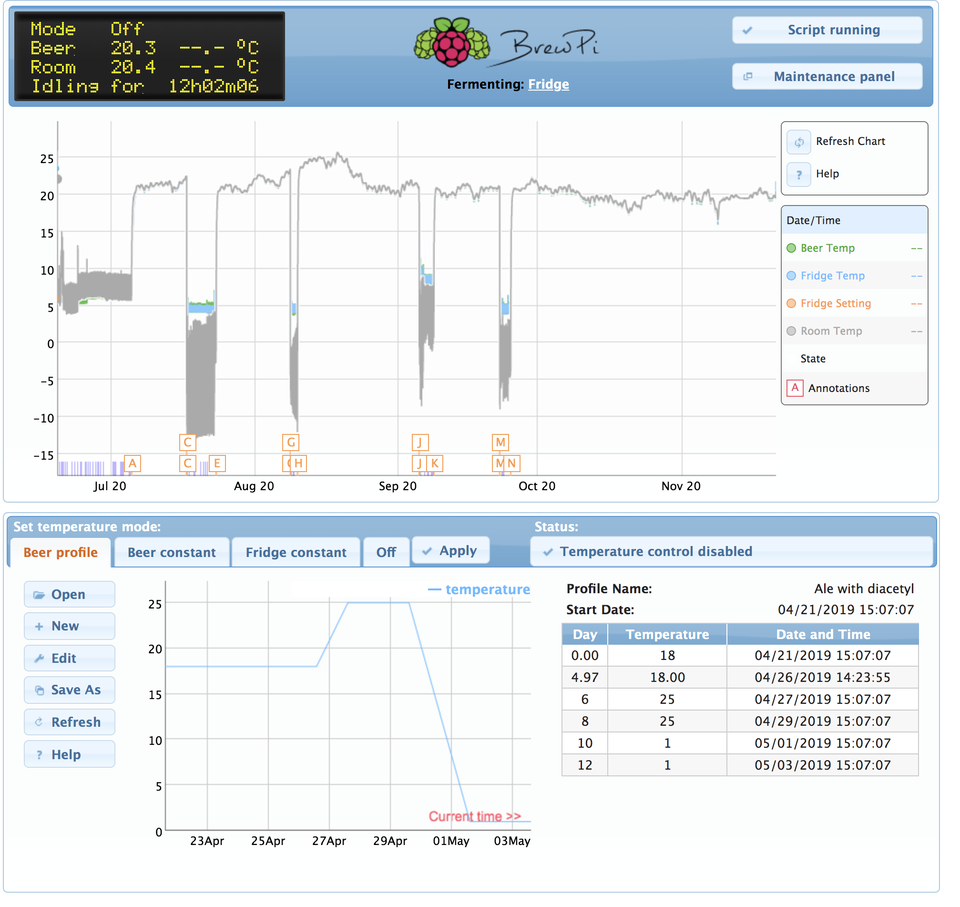Click the 18.00 temperature cell
The width and height of the screenshot is (960, 907).
667,678
